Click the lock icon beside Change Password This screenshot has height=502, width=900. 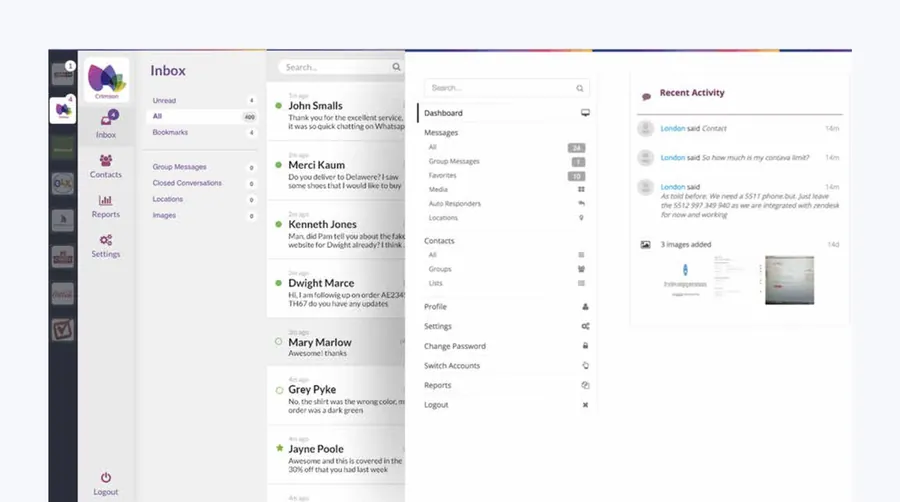click(x=585, y=346)
